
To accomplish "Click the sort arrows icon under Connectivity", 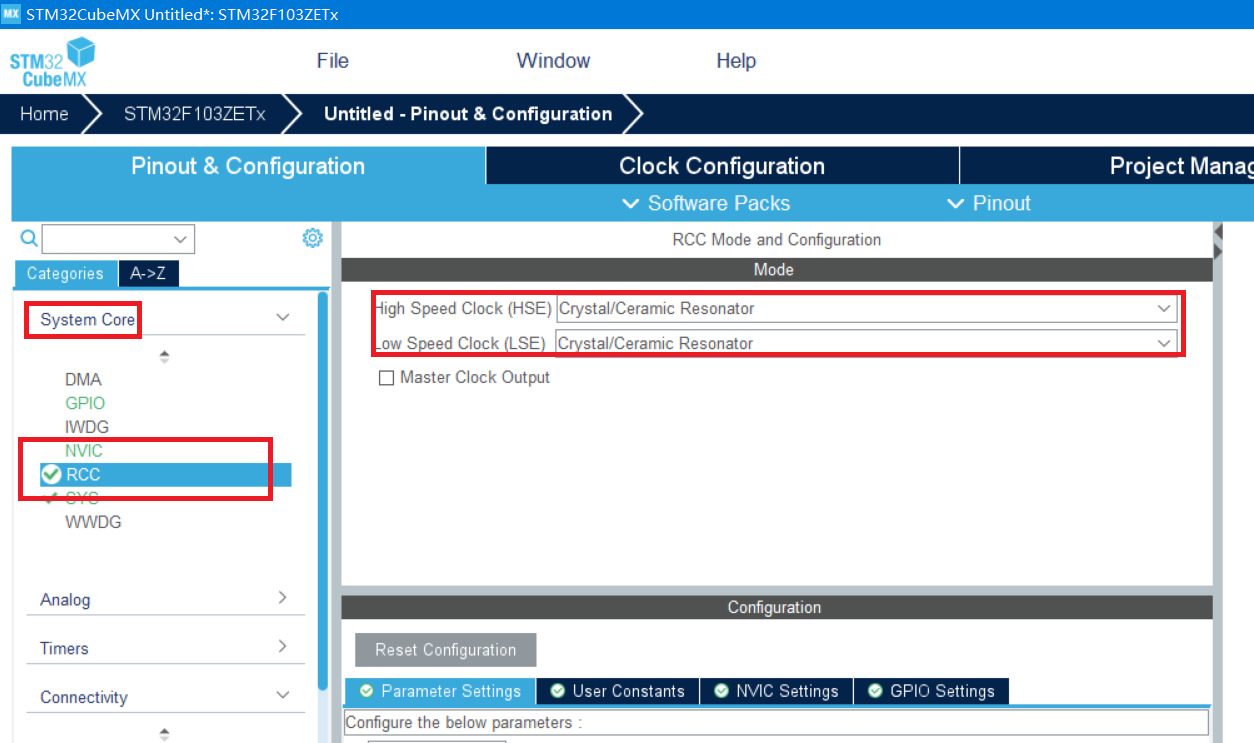I will pyautogui.click(x=165, y=734).
